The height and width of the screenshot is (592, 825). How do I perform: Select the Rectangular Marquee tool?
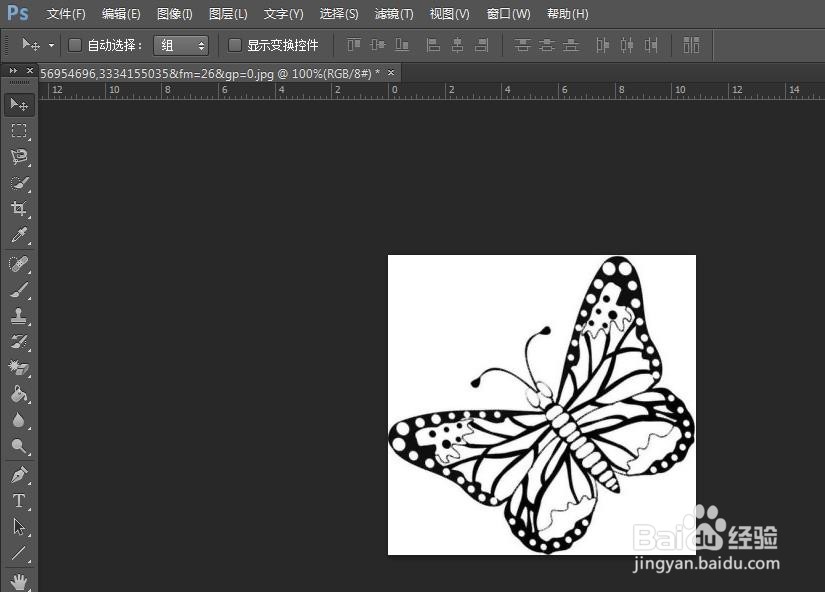click(19, 131)
